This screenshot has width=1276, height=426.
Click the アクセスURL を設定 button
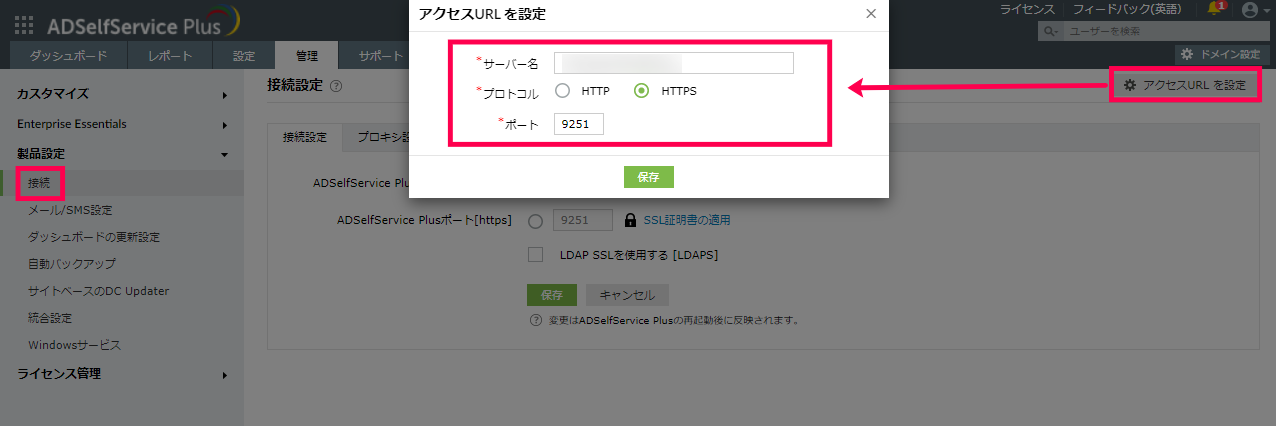(1185, 85)
